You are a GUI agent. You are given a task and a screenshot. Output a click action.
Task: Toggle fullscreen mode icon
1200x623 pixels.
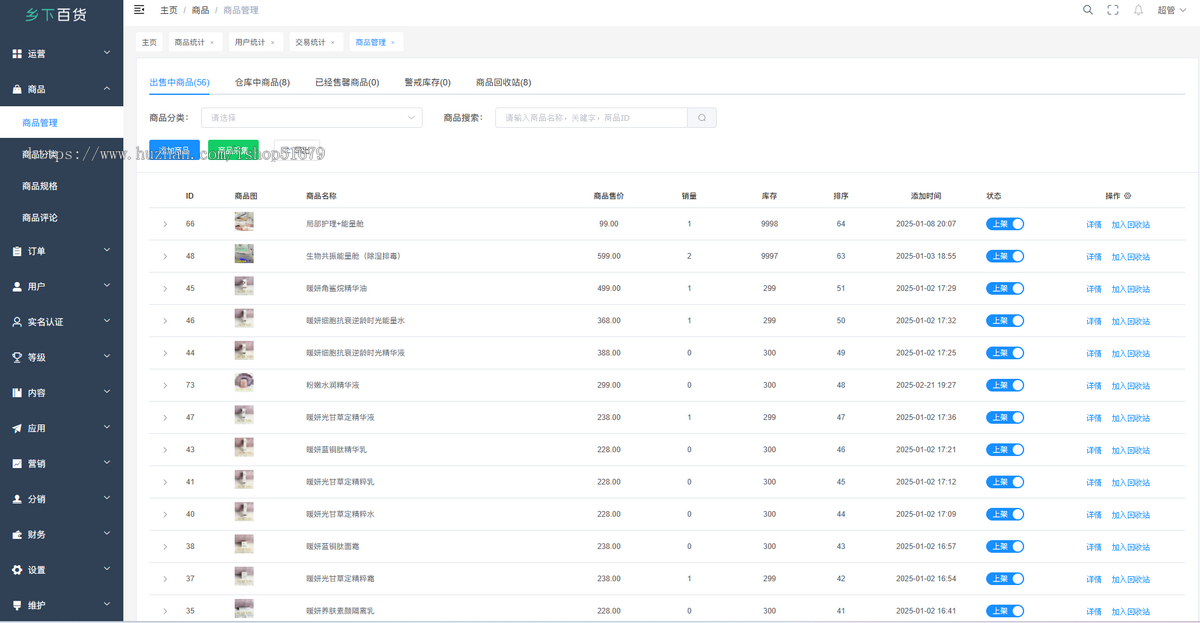click(x=1113, y=10)
